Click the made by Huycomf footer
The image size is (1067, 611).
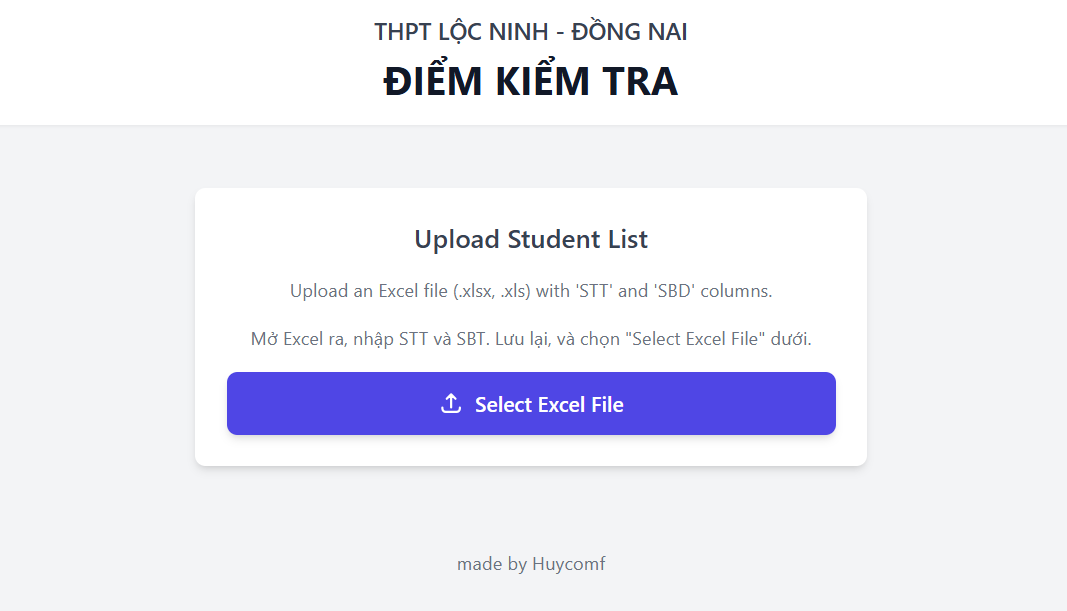531,564
